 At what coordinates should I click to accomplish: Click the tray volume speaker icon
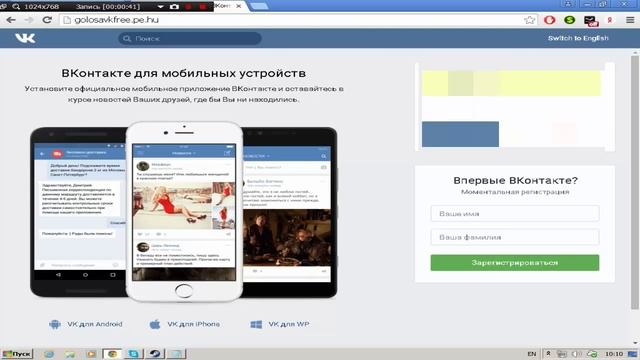coord(576,354)
